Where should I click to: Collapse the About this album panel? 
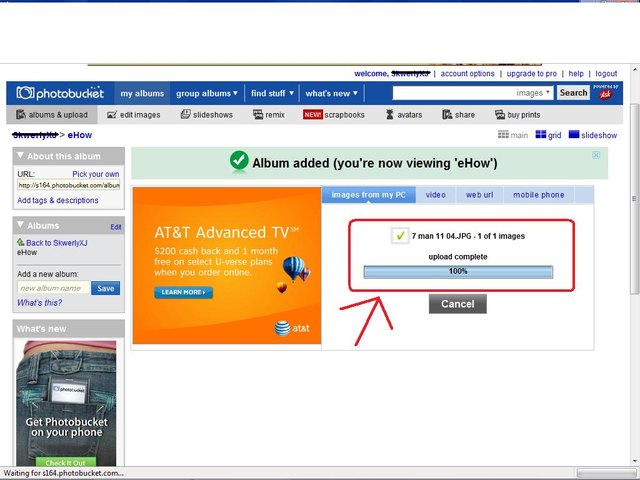coord(20,156)
